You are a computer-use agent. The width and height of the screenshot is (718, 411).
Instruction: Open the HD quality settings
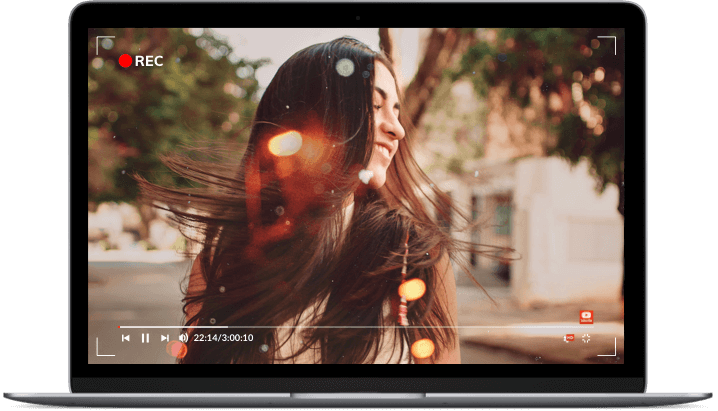pos(569,338)
